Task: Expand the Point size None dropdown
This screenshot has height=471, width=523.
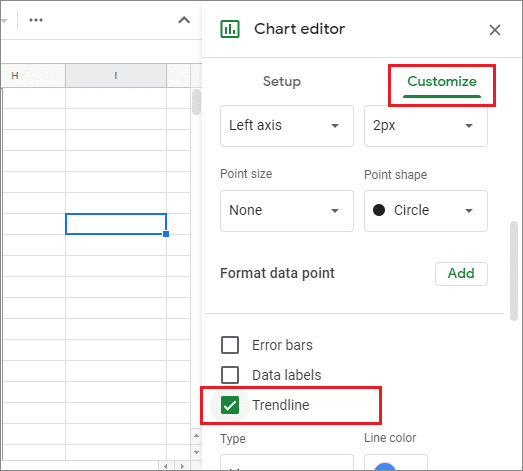Action: (287, 211)
